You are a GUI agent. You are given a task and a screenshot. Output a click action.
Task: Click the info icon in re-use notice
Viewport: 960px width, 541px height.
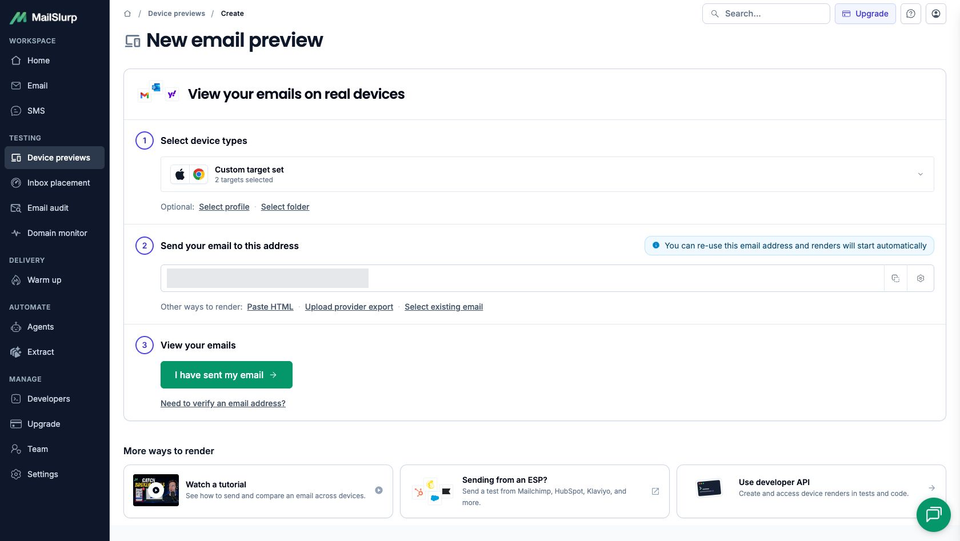656,245
